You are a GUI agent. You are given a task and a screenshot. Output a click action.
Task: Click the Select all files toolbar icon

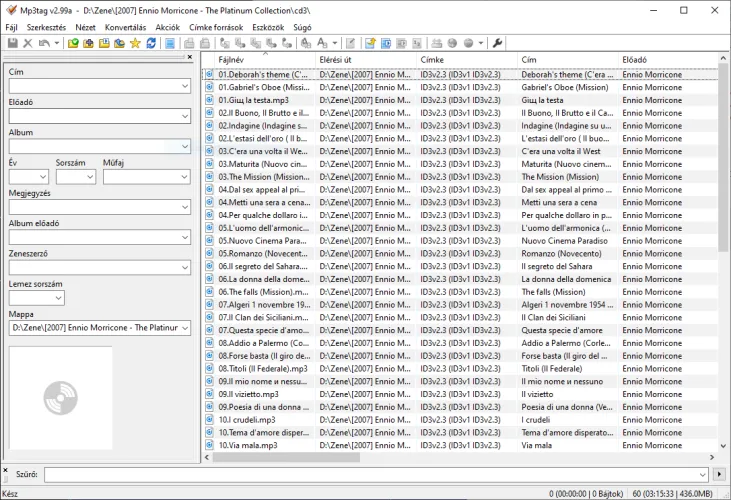pyautogui.click(x=171, y=43)
